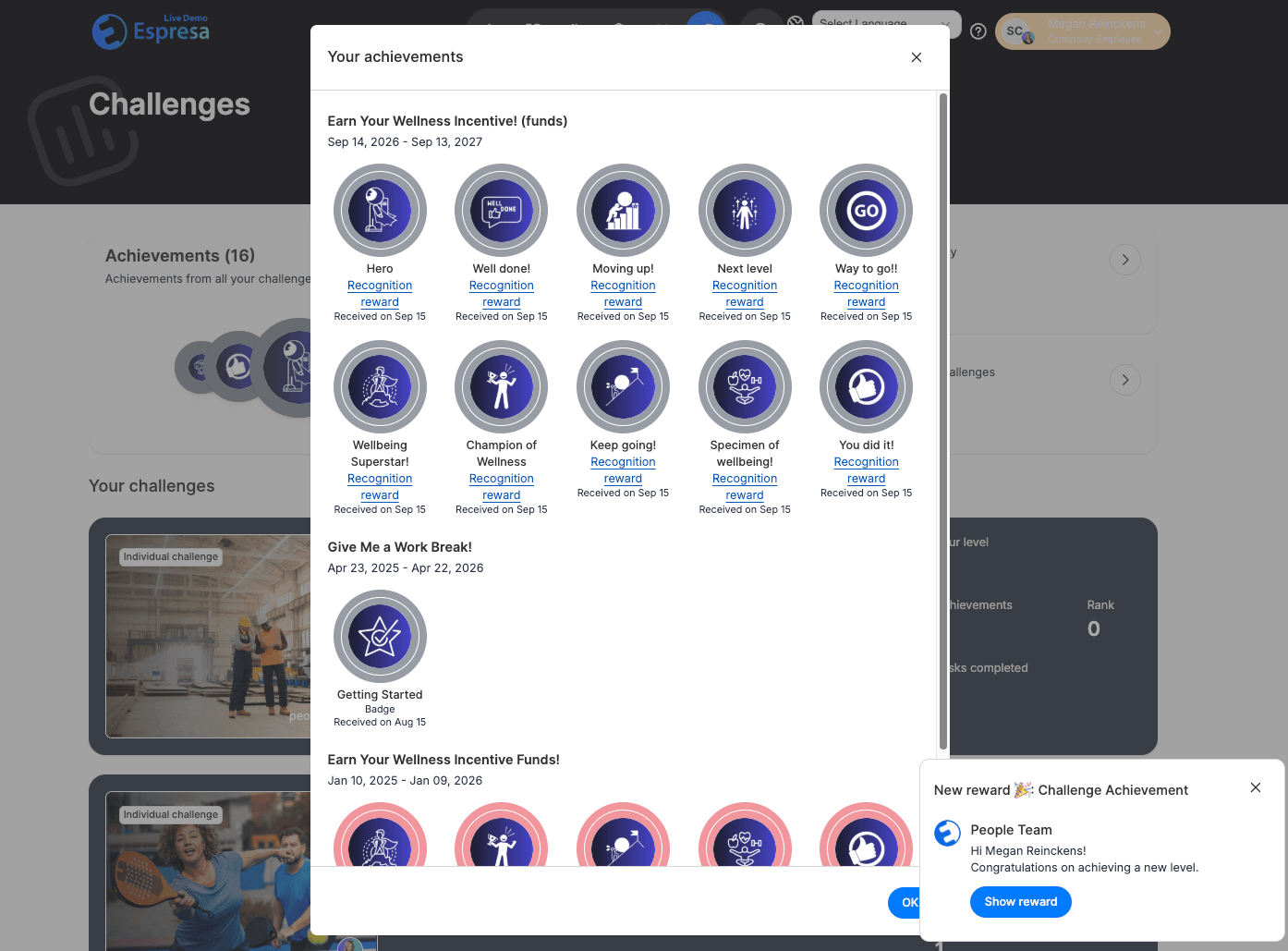Open Recognition reward link under Moving up!
Image resolution: width=1288 pixels, height=951 pixels.
coord(623,294)
